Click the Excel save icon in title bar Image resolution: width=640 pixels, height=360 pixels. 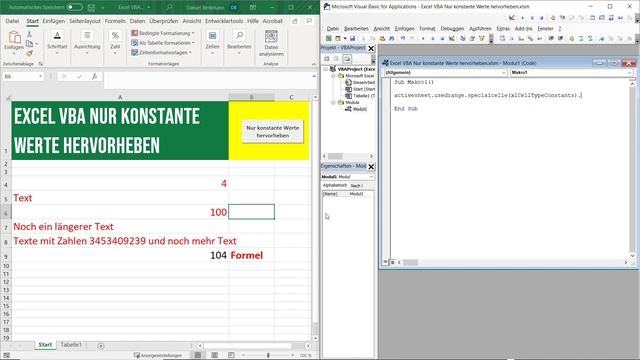pyautogui.click(x=91, y=7)
